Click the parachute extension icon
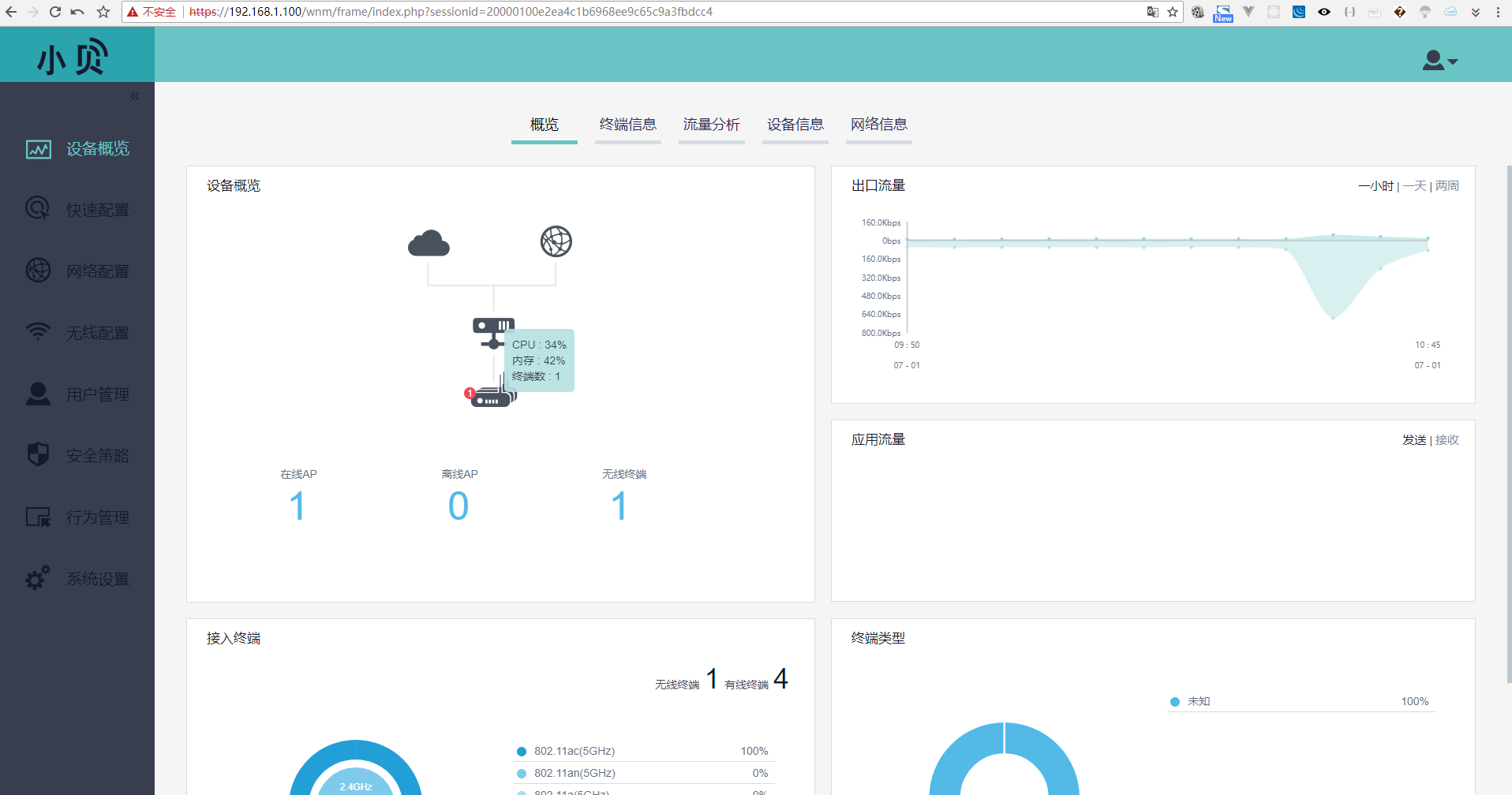This screenshot has width=1512, height=795. [x=1425, y=12]
